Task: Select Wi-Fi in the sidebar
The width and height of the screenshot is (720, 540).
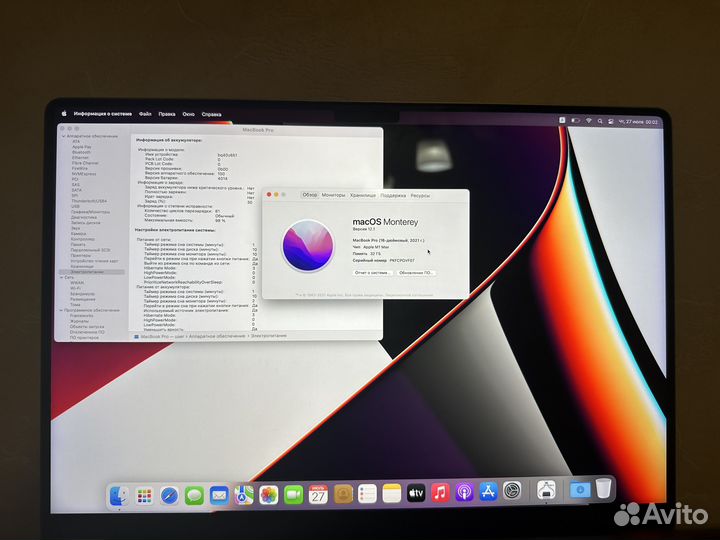Action: (75, 288)
